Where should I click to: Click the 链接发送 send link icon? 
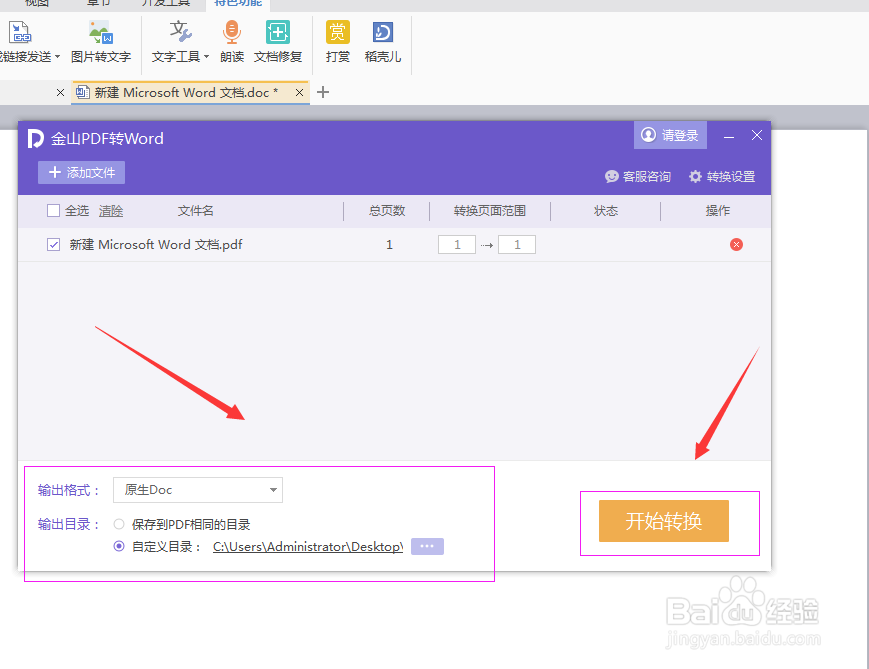21,33
